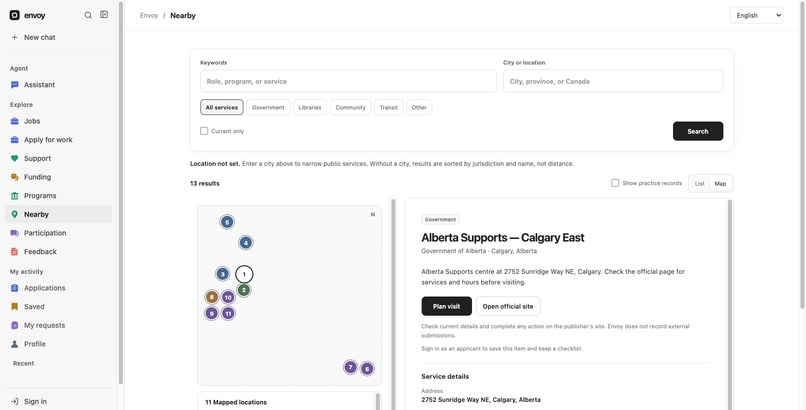806x410 pixels.
Task: Click the Government tag badge
Action: (440, 219)
